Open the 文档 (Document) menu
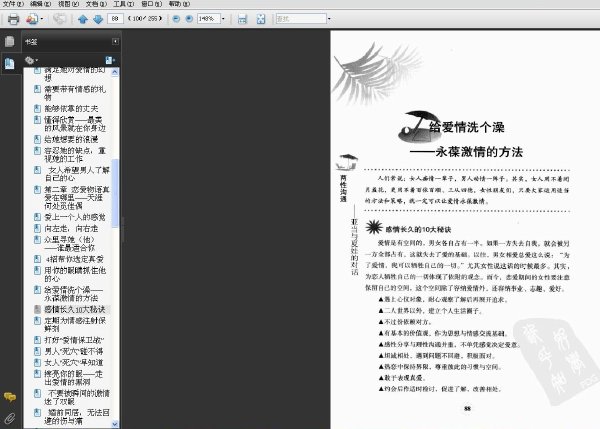Image resolution: width=600 pixels, height=429 pixels. [96, 4]
